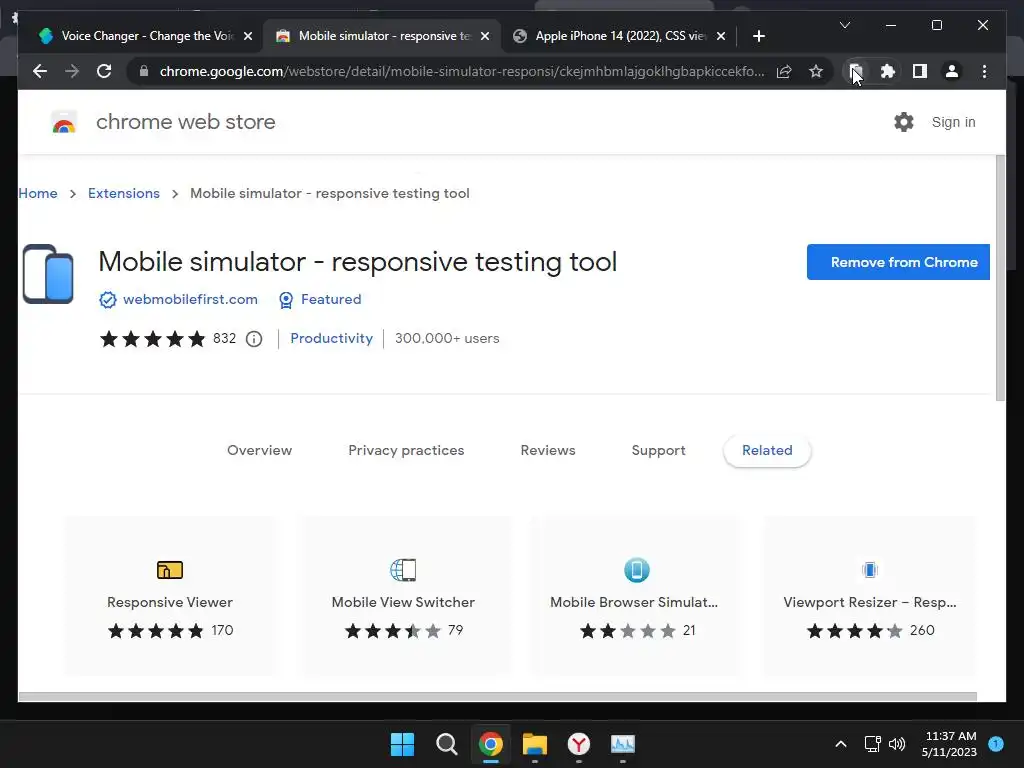Viewport: 1024px width, 768px height.
Task: Click the page vertical scrollbar
Action: point(1000,278)
